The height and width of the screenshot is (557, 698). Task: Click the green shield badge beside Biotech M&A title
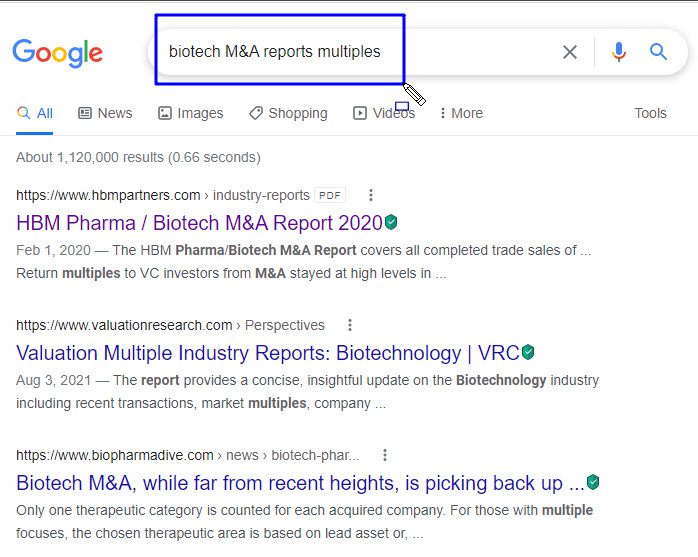(x=592, y=482)
